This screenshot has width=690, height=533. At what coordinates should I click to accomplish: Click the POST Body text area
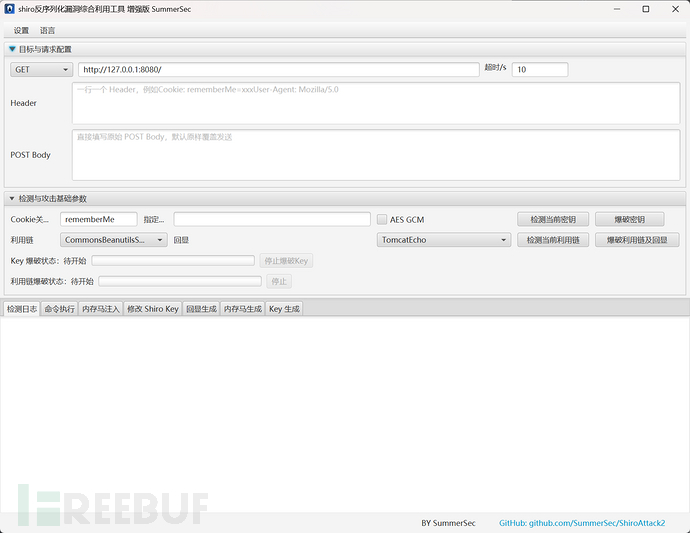tap(376, 155)
